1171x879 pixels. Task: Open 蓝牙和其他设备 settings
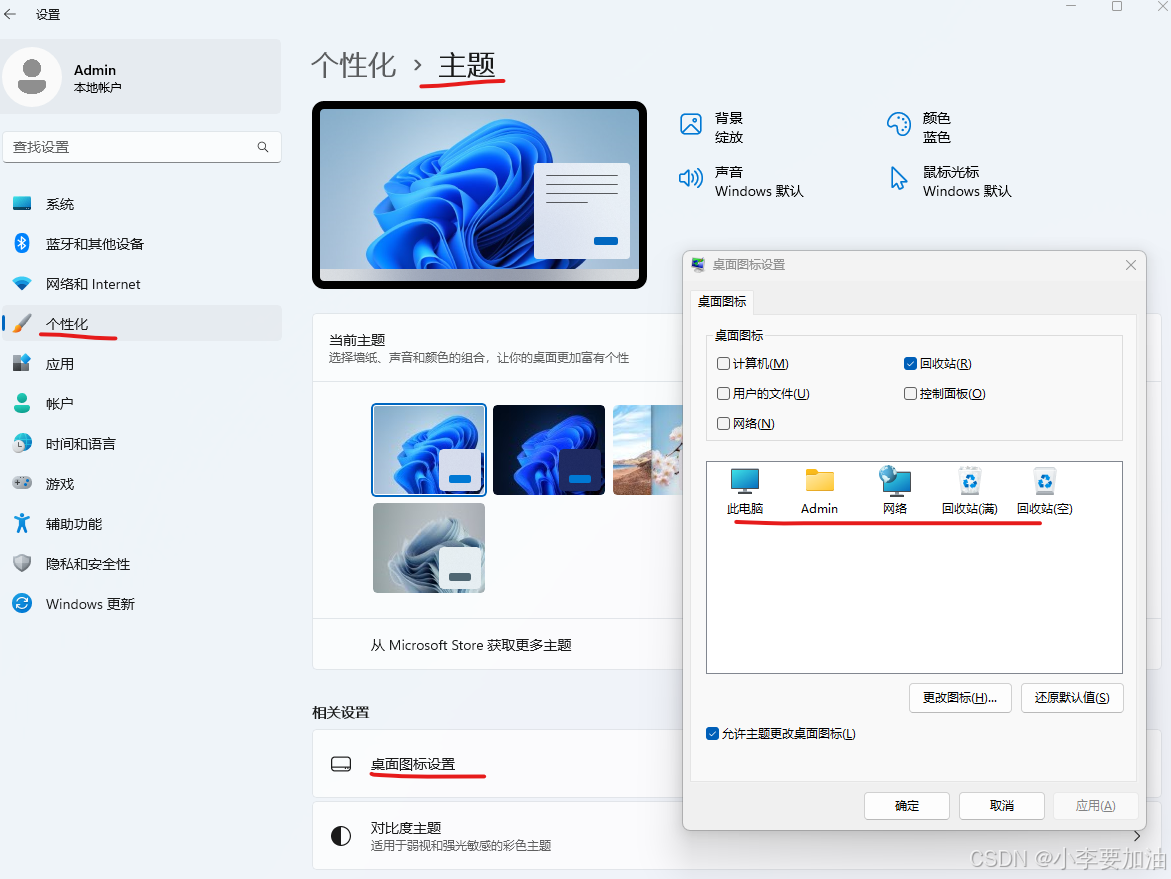point(142,243)
